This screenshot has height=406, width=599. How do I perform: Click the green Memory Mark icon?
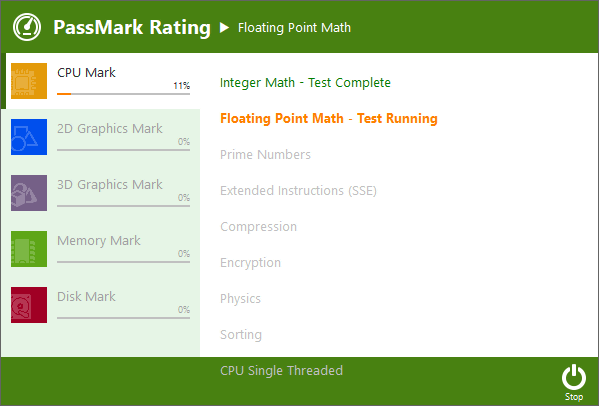(29, 249)
